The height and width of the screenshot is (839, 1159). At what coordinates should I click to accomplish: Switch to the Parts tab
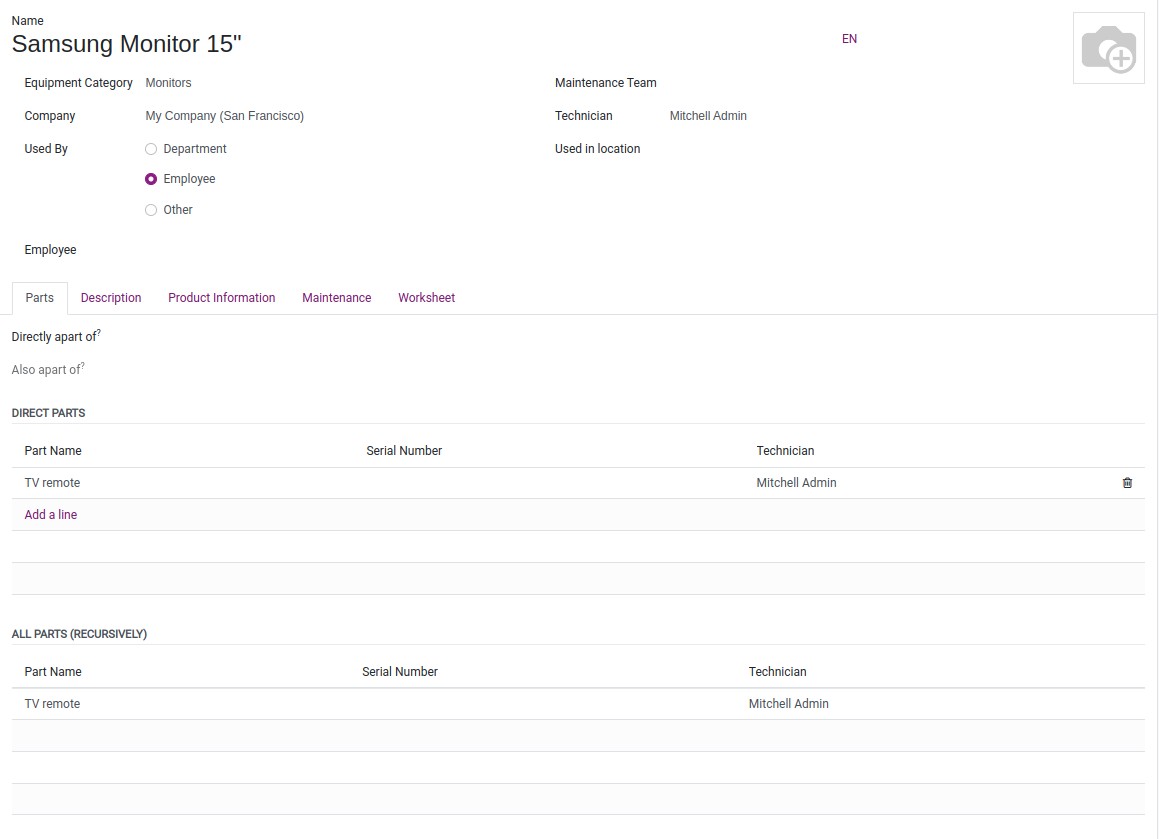40,298
